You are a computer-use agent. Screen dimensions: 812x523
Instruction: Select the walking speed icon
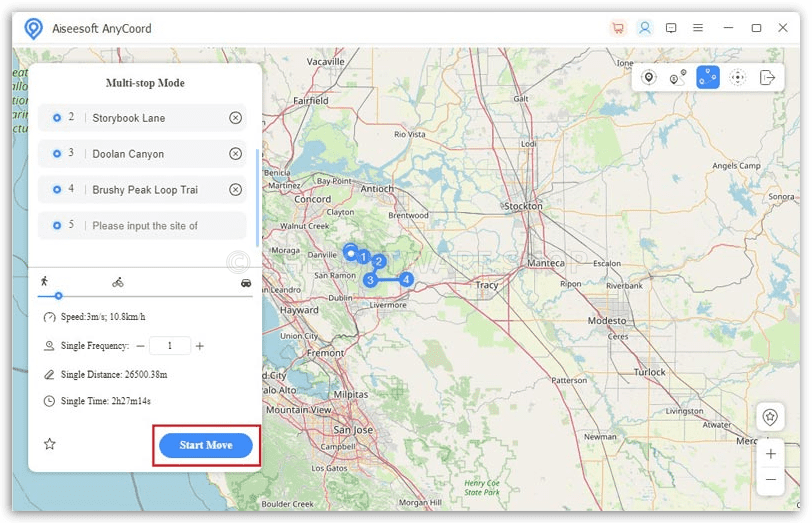[45, 281]
